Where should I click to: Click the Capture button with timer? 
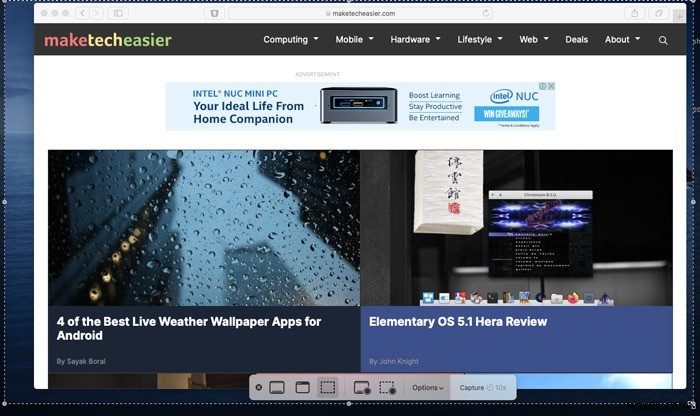click(483, 387)
